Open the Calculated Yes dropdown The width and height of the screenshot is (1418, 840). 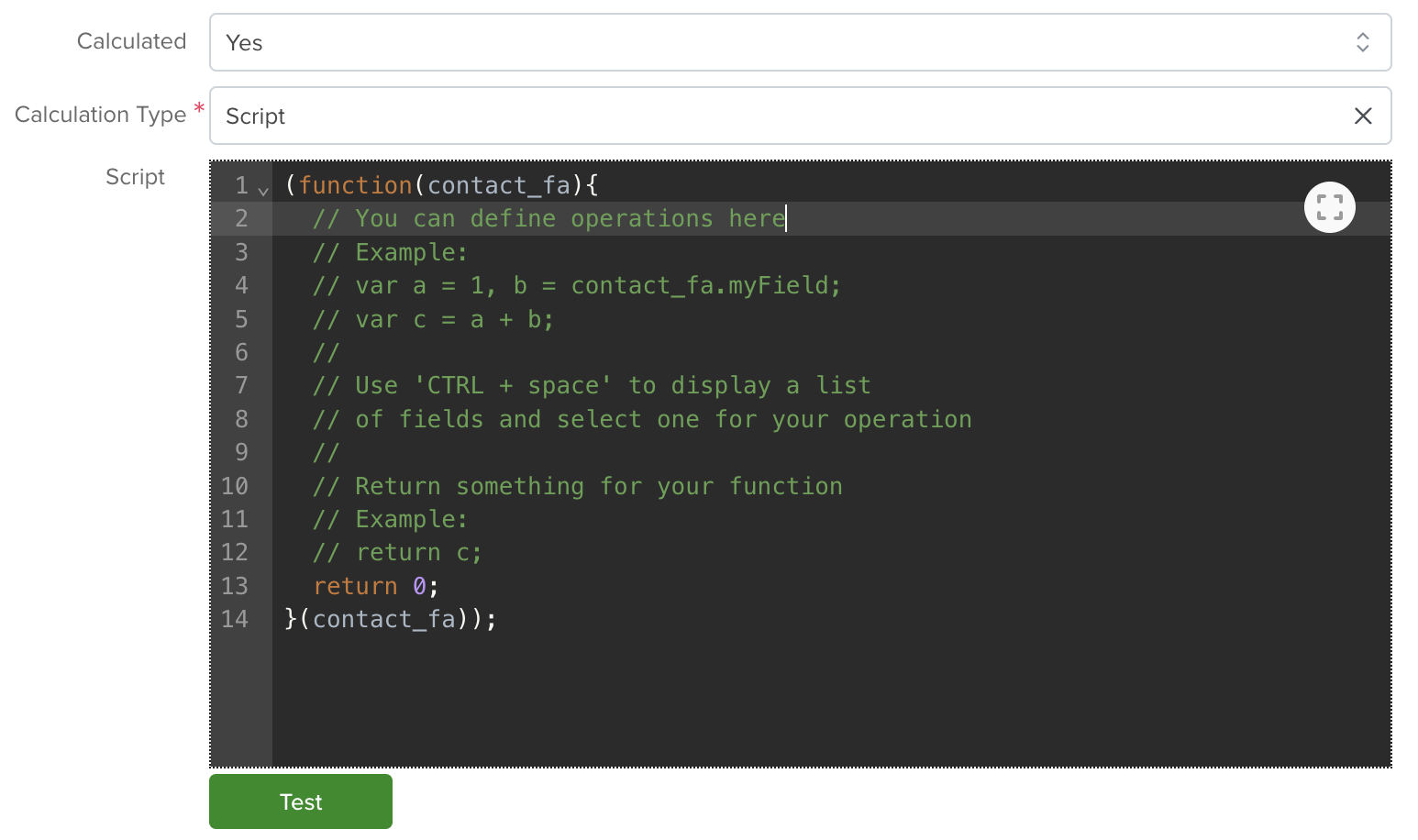[800, 42]
